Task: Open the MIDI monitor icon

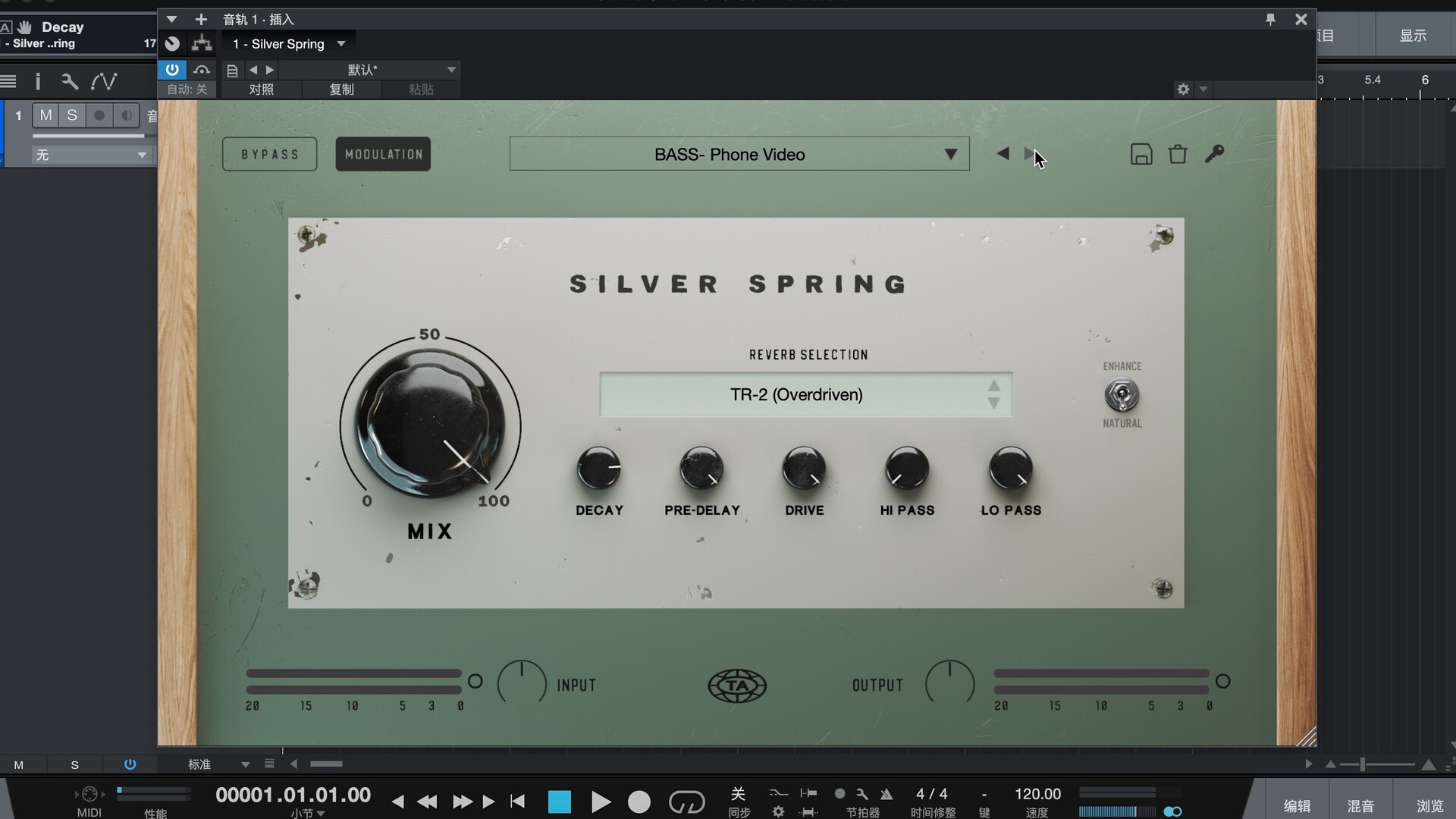Action: [x=89, y=794]
